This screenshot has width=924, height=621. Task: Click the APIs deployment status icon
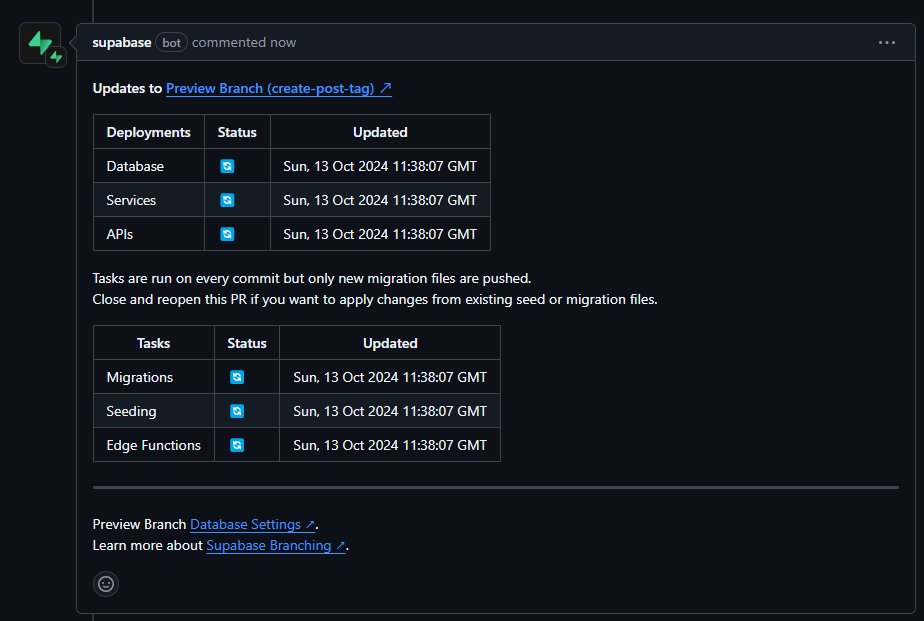[x=227, y=234]
